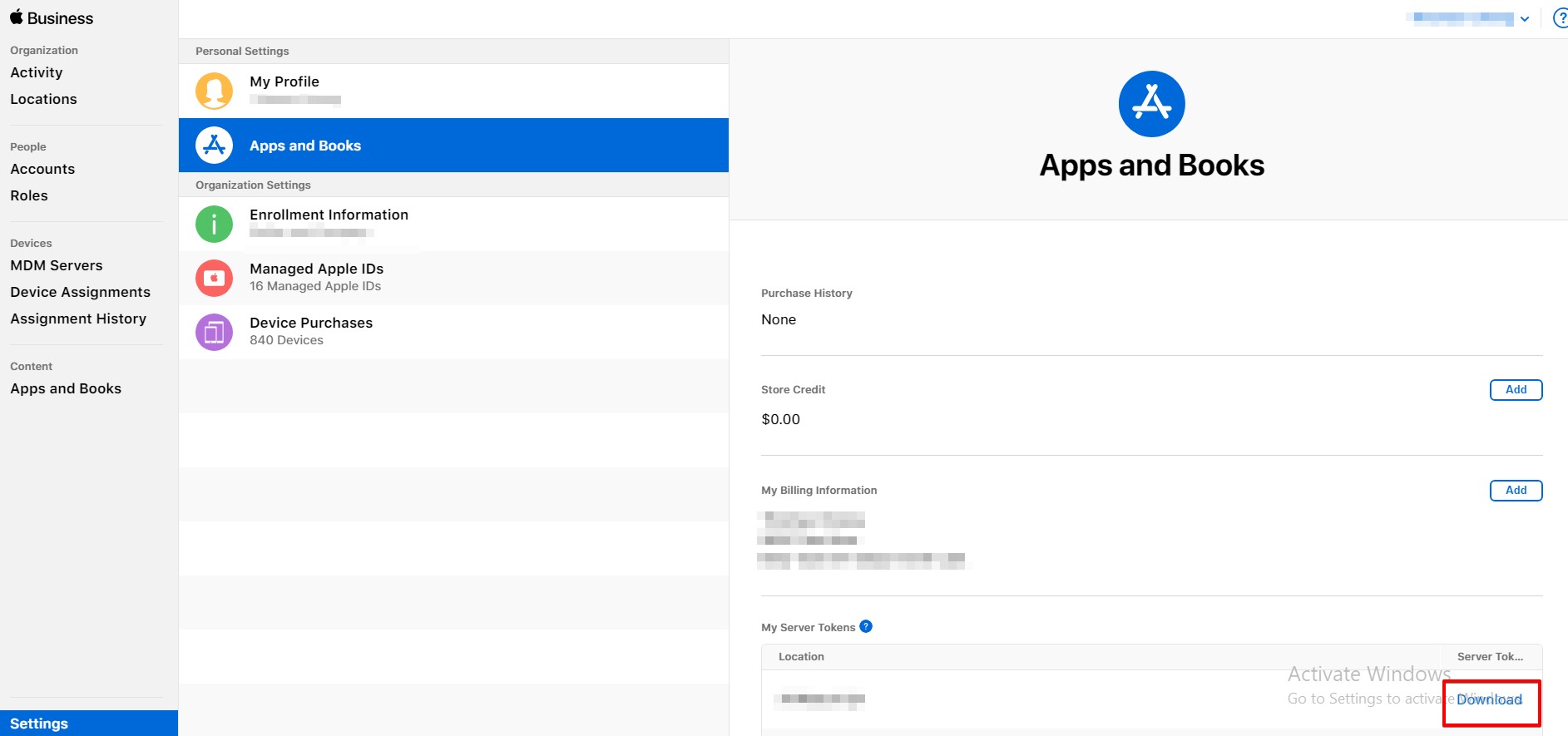Click Settings at the sidebar bottom

(39, 724)
